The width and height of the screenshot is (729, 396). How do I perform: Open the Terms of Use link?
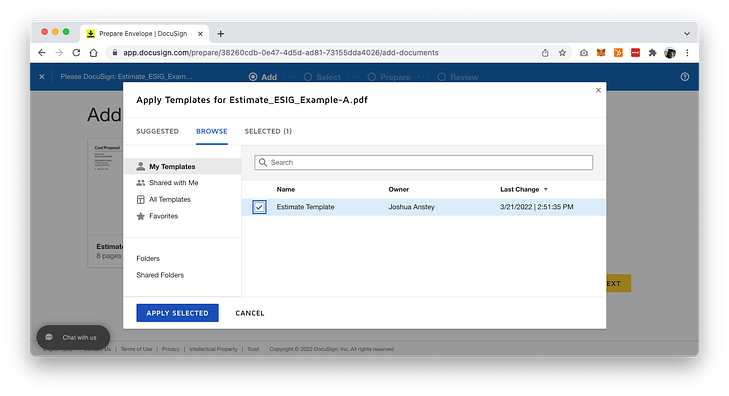(x=136, y=349)
